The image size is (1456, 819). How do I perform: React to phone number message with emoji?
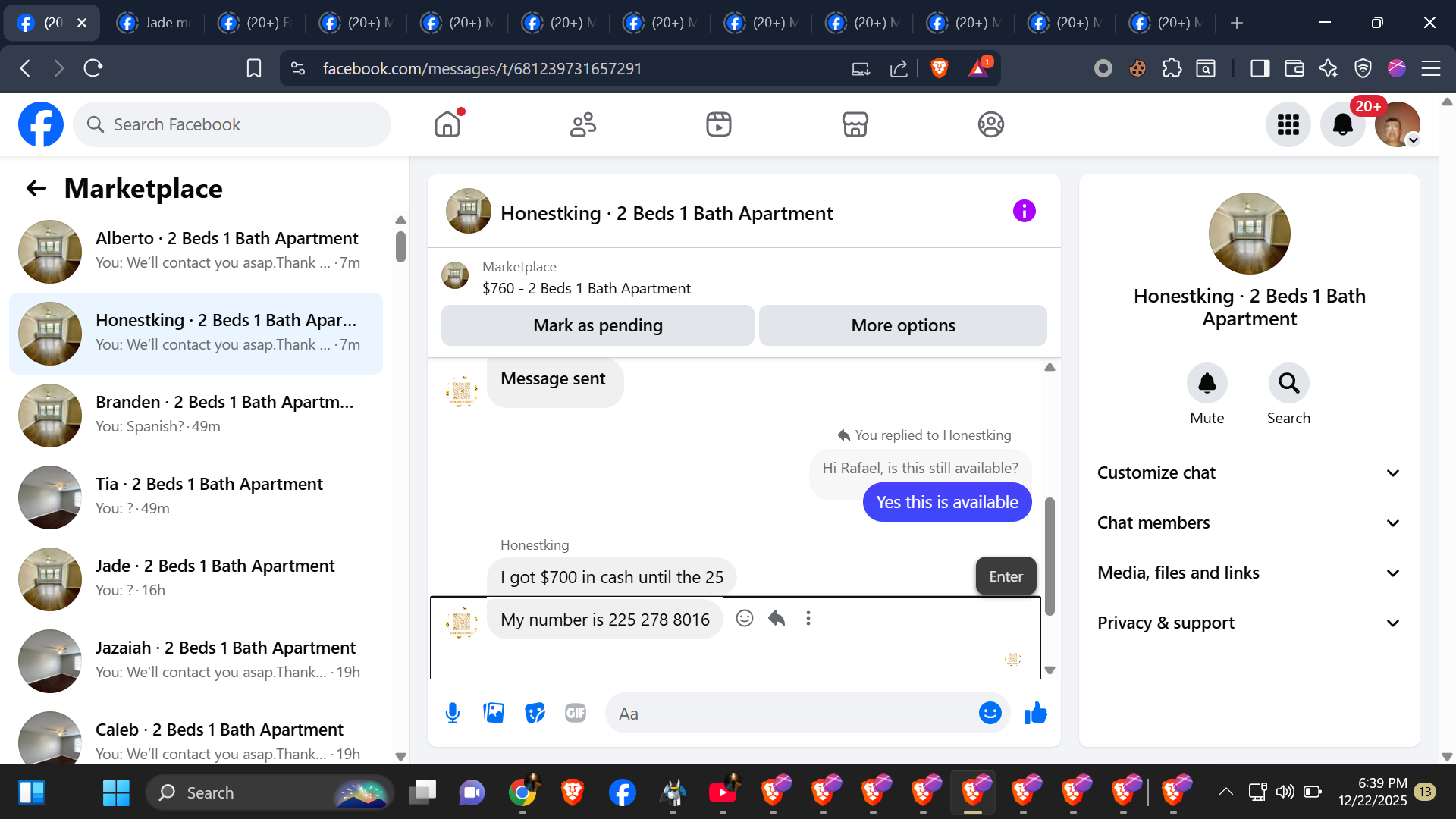pos(745,618)
